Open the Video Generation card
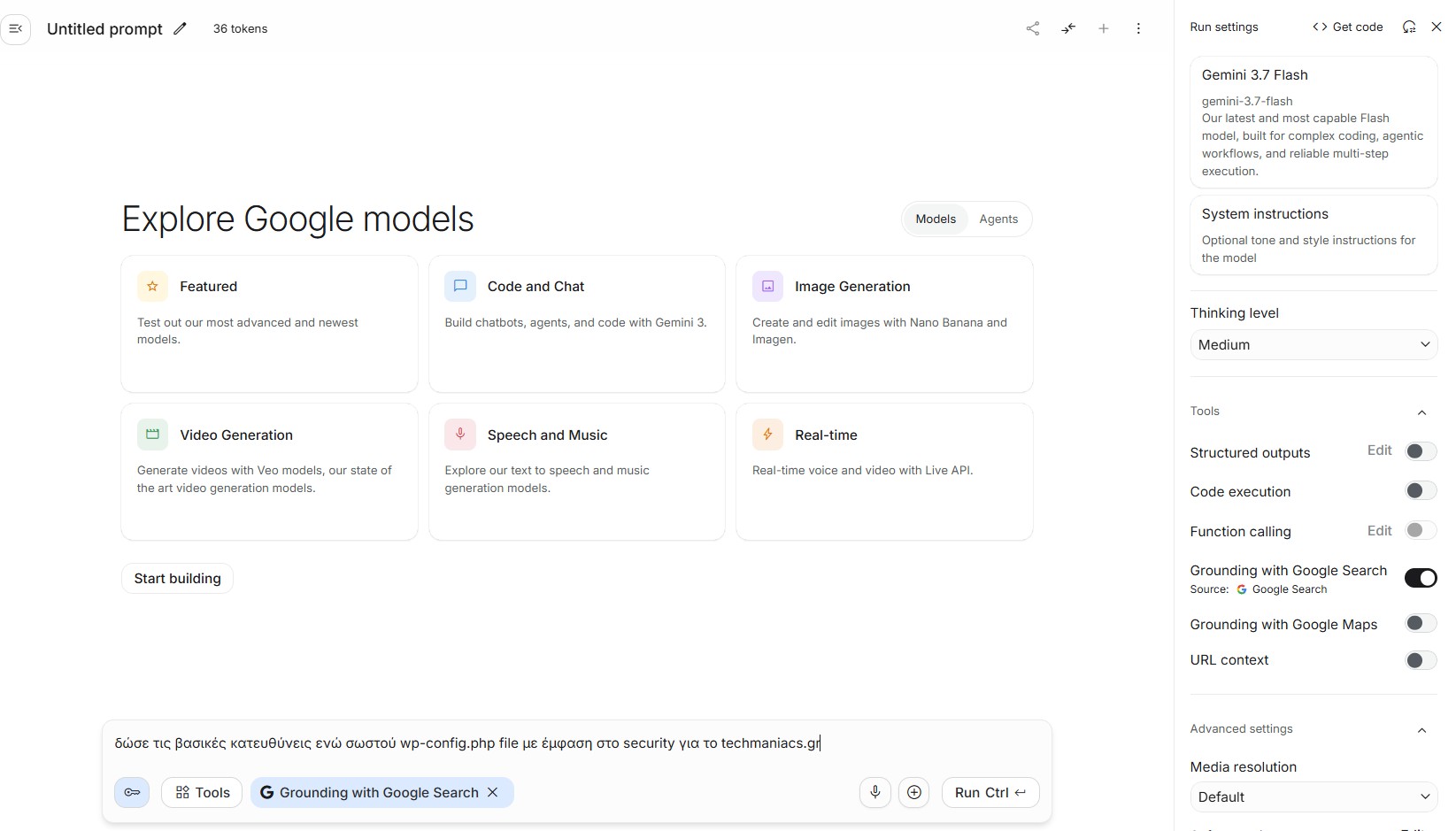This screenshot has height=831, width=1456. coord(269,472)
